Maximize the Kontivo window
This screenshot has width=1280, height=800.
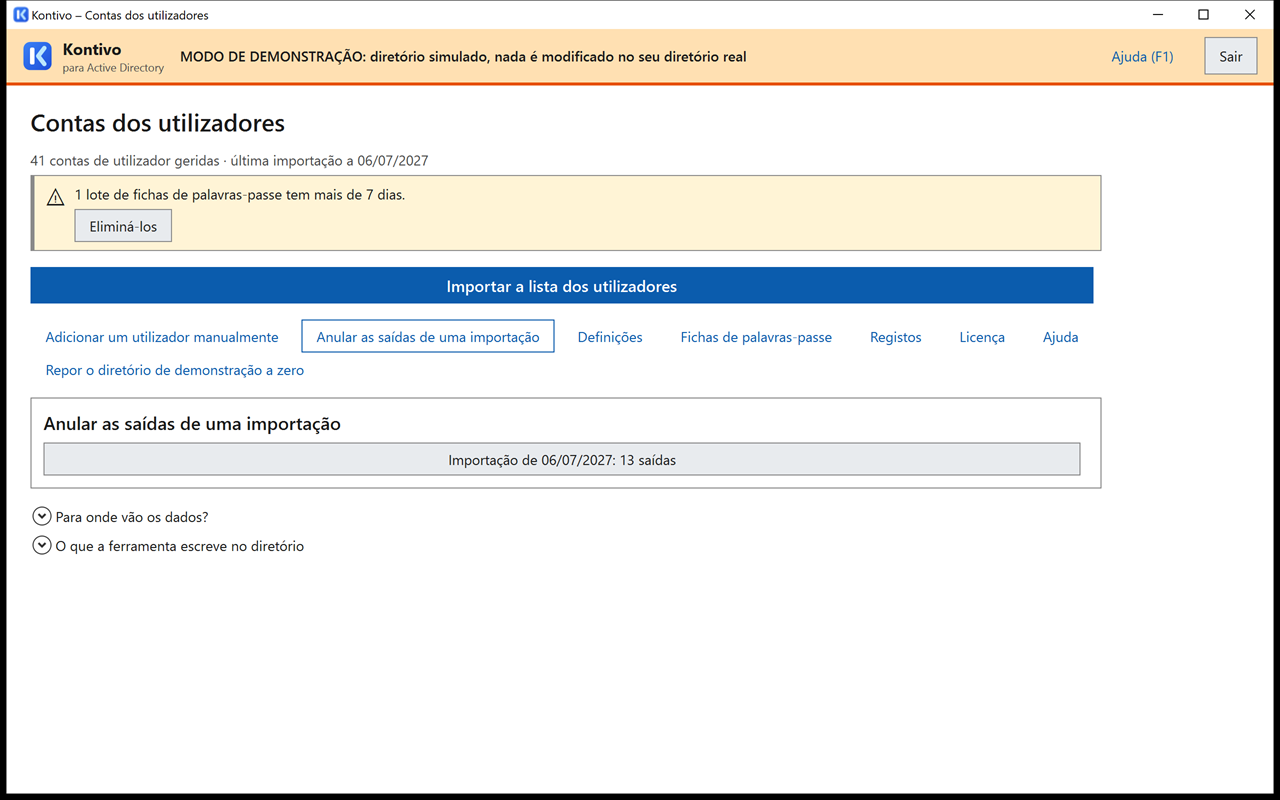pyautogui.click(x=1204, y=15)
